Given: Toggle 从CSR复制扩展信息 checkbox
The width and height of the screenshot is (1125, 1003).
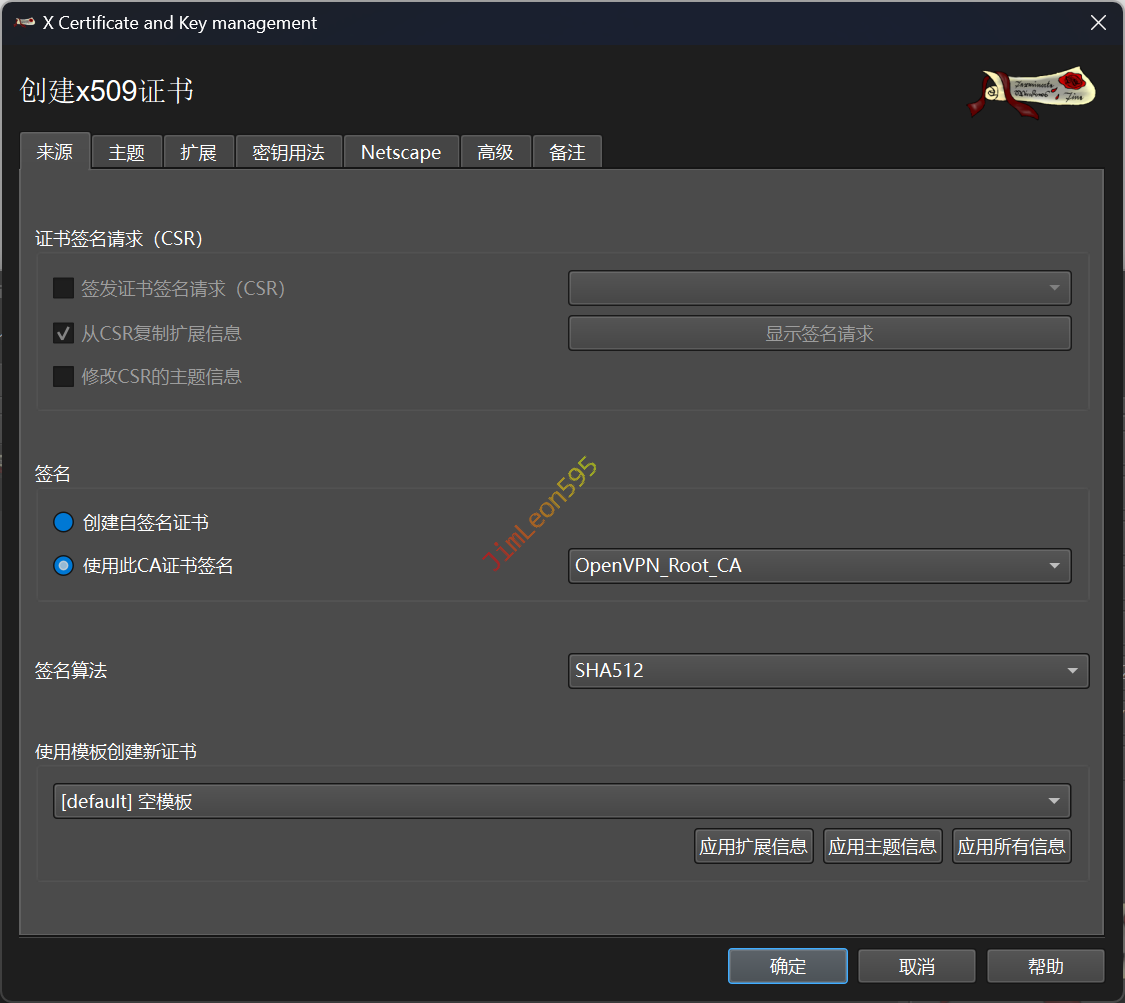Looking at the screenshot, I should (64, 333).
